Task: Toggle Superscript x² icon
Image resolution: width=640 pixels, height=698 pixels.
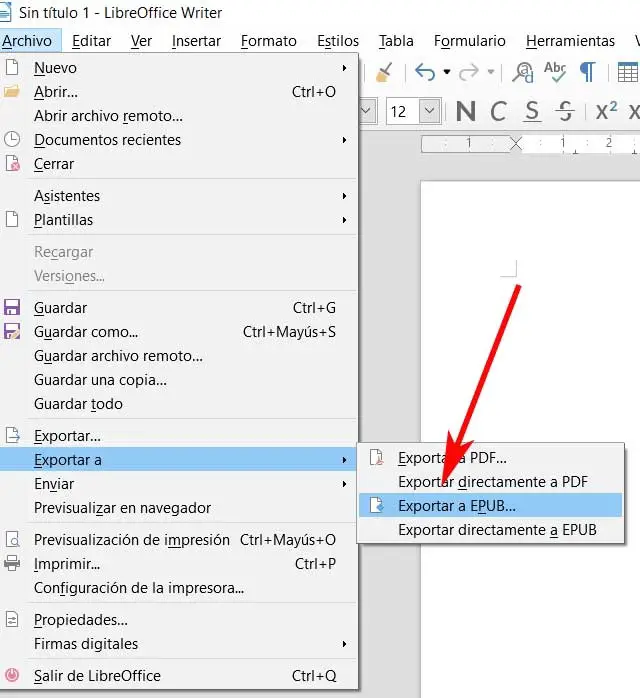Action: pos(606,111)
